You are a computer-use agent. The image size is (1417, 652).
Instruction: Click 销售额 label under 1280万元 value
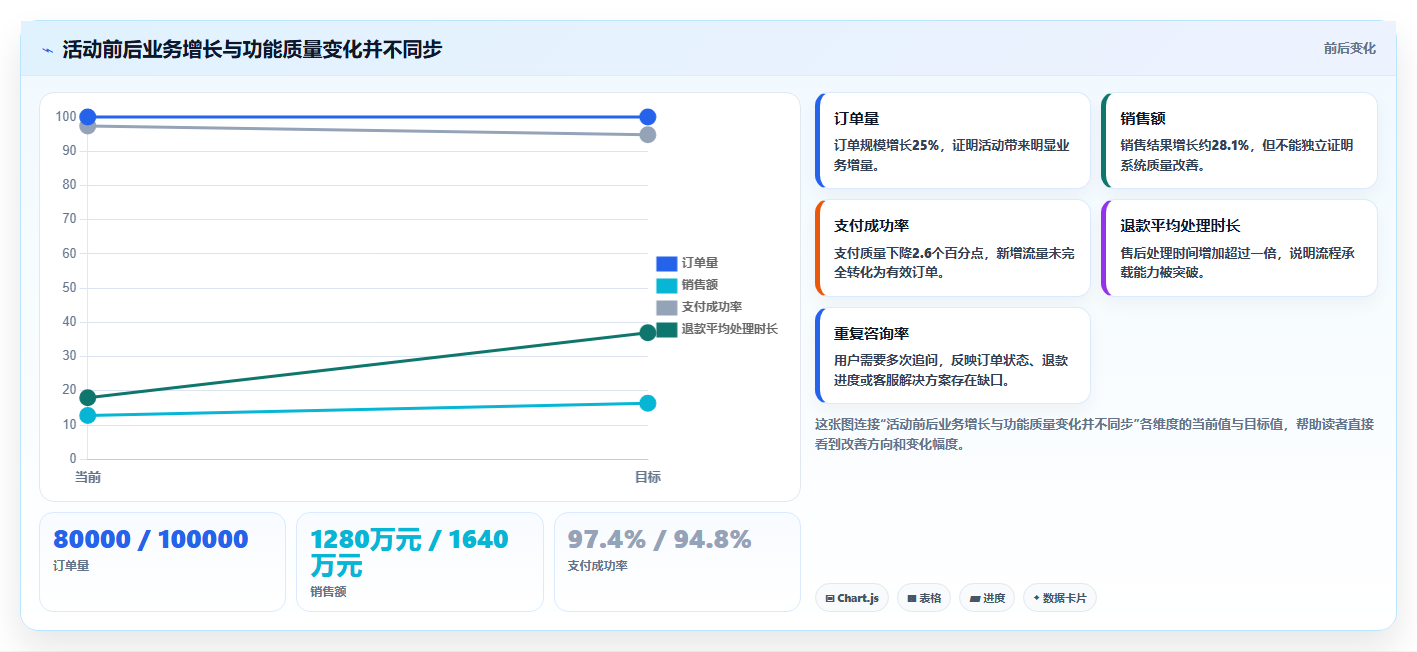coord(328,592)
